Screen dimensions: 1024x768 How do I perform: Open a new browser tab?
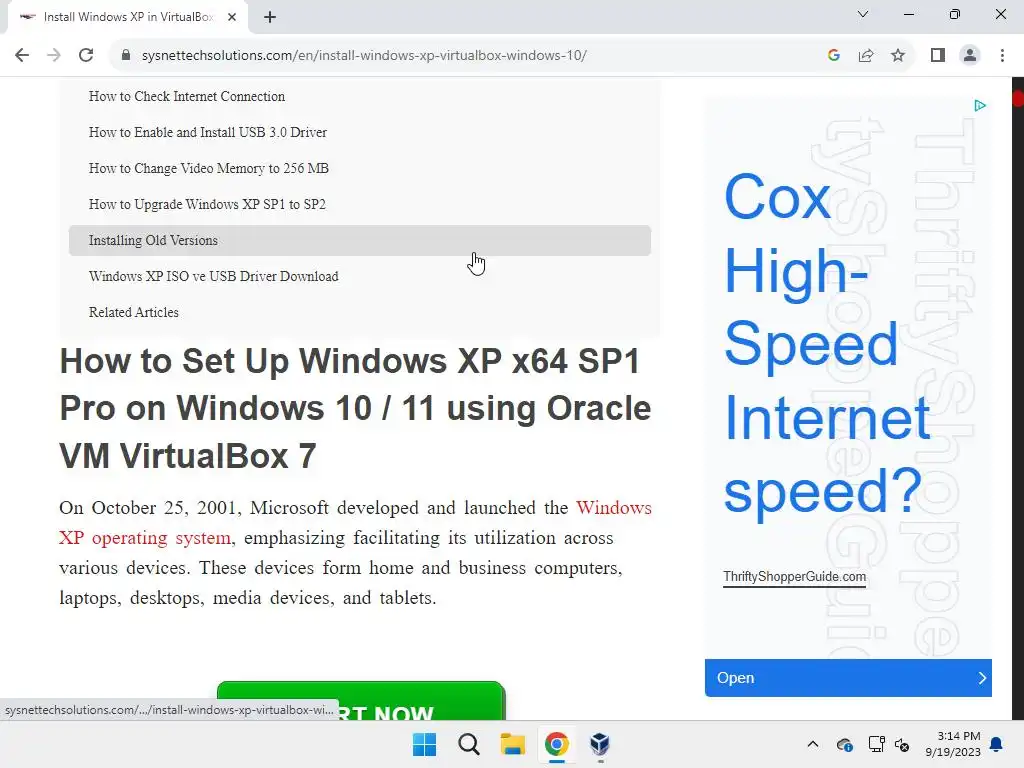(270, 17)
